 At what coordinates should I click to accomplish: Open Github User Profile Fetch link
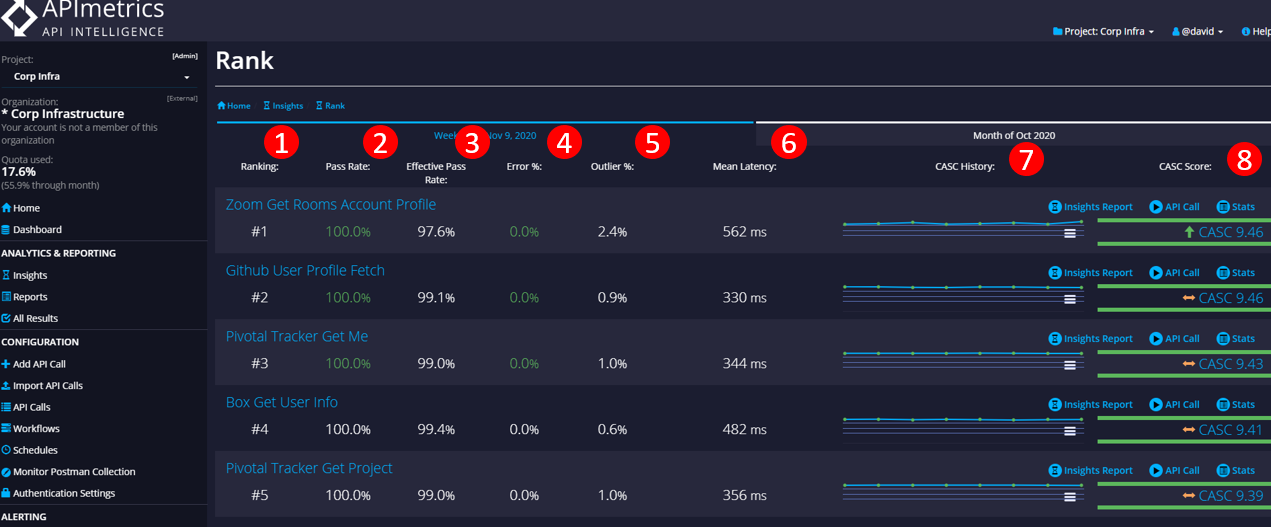coord(305,271)
